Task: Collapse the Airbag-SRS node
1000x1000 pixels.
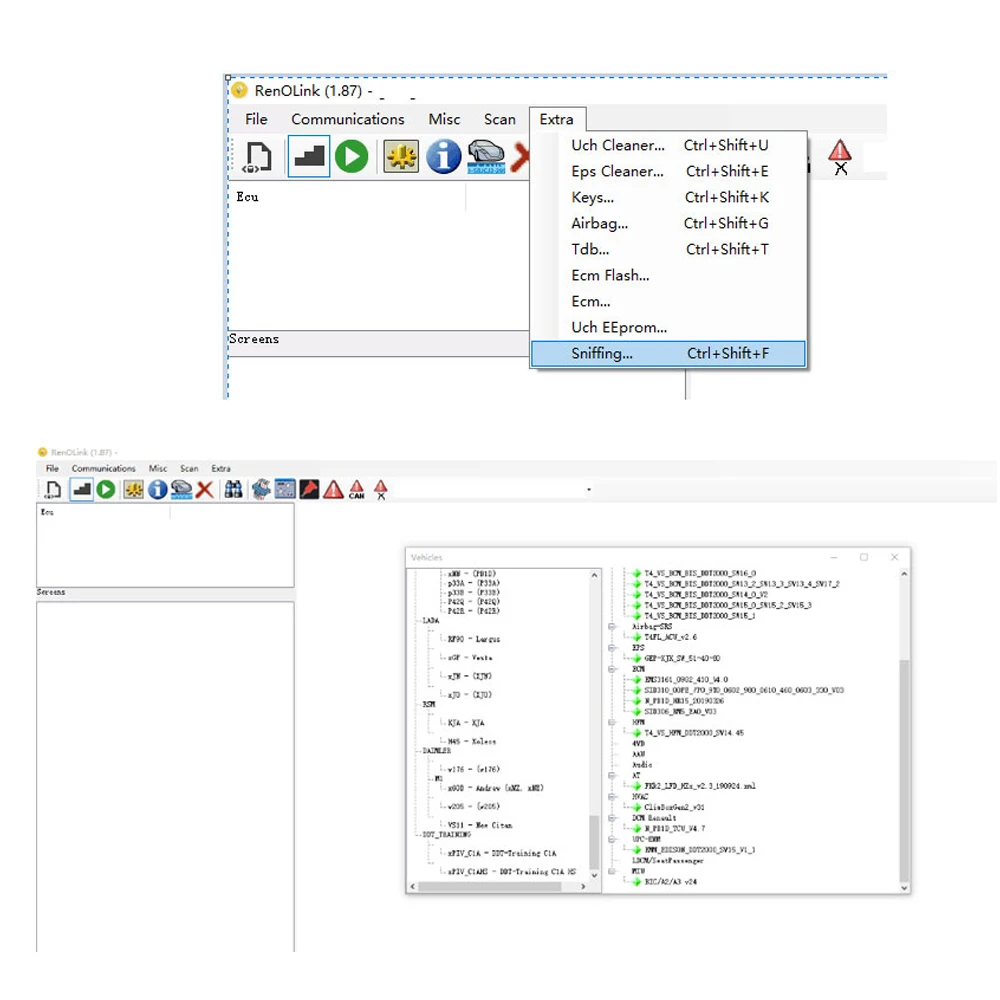Action: (x=612, y=627)
